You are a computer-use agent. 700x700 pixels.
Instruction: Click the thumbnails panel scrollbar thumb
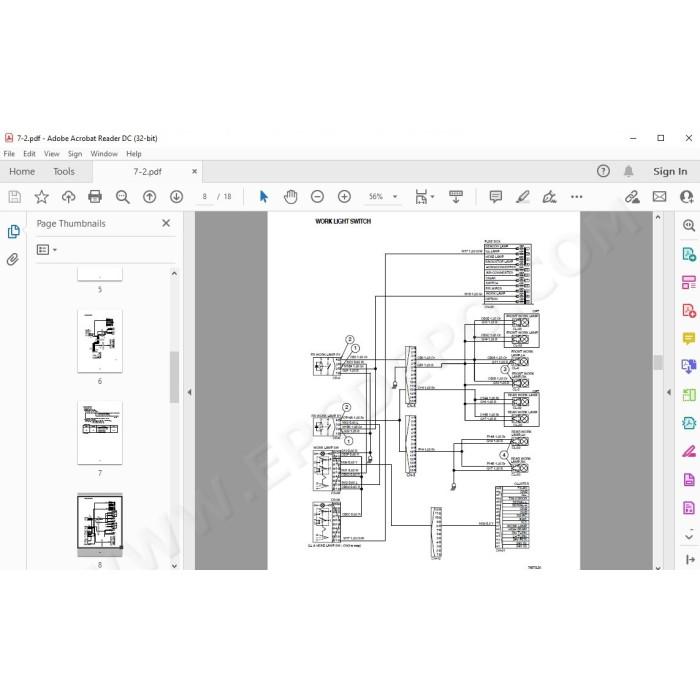(174, 377)
